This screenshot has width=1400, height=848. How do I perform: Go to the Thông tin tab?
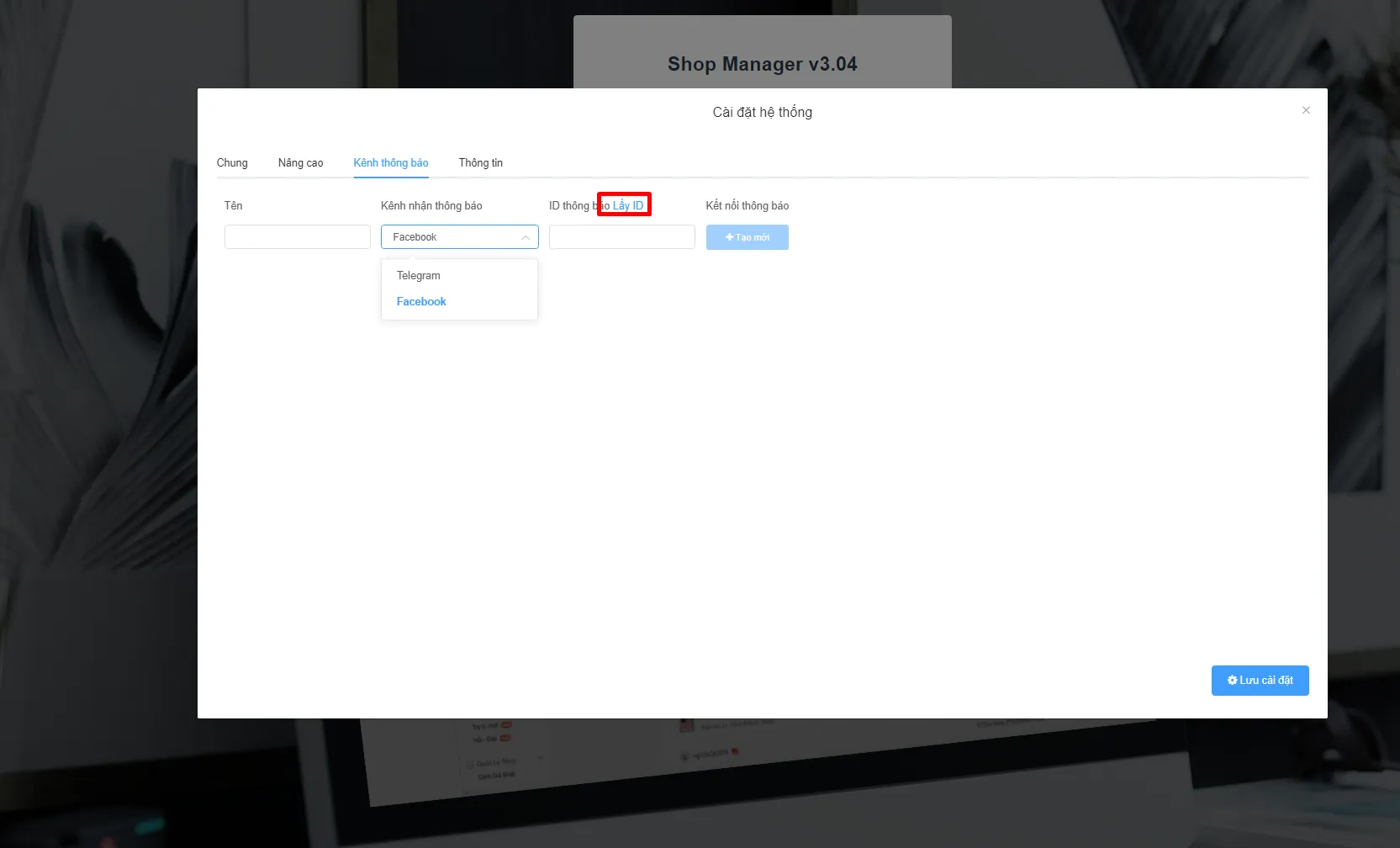[x=481, y=163]
